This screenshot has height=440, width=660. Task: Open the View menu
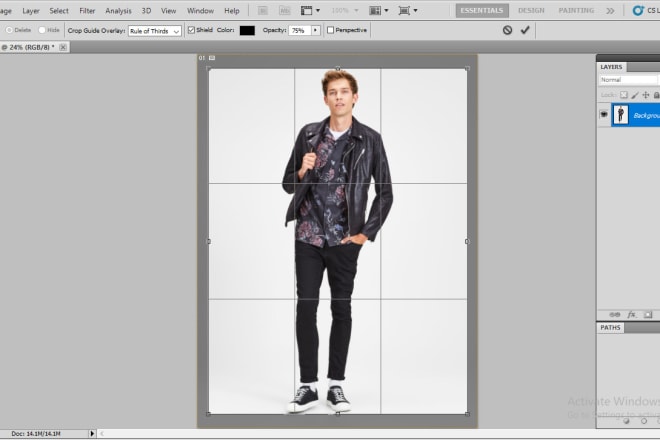(x=168, y=11)
